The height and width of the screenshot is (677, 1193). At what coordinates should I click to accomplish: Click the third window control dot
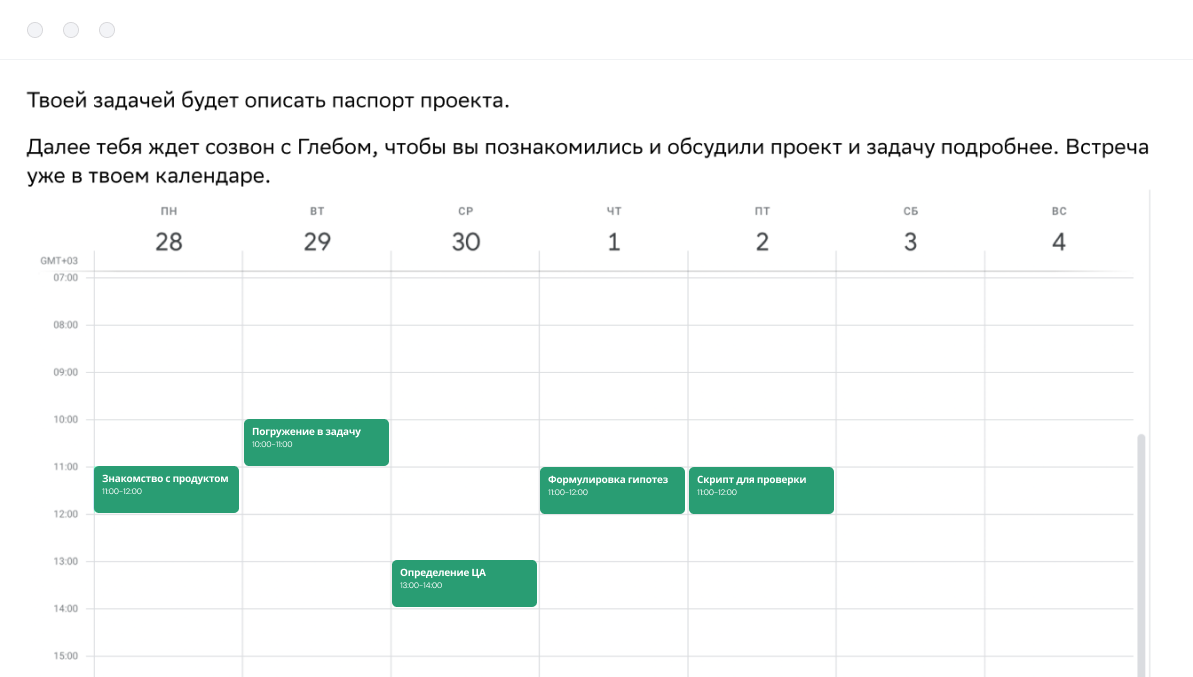click(107, 30)
